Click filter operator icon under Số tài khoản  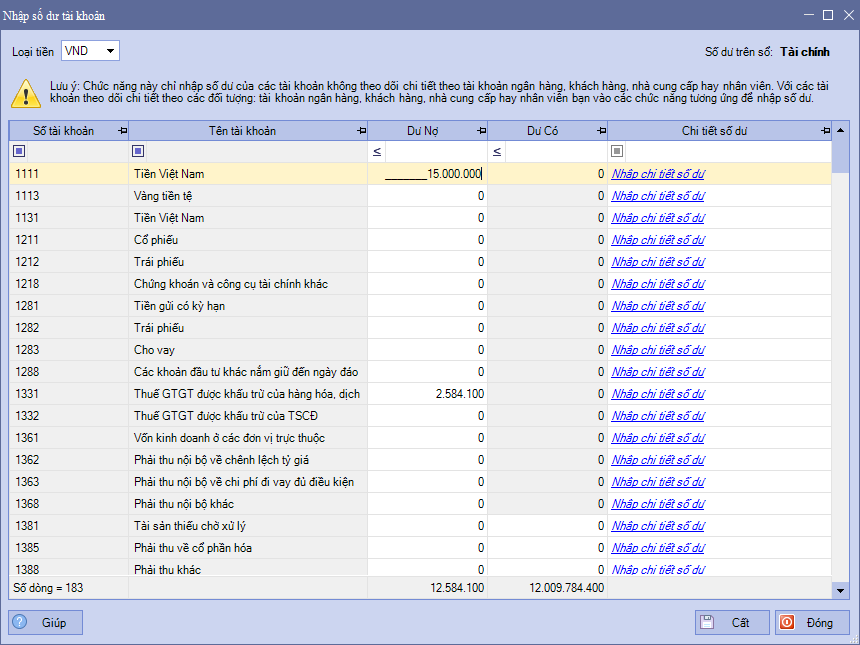(19, 151)
